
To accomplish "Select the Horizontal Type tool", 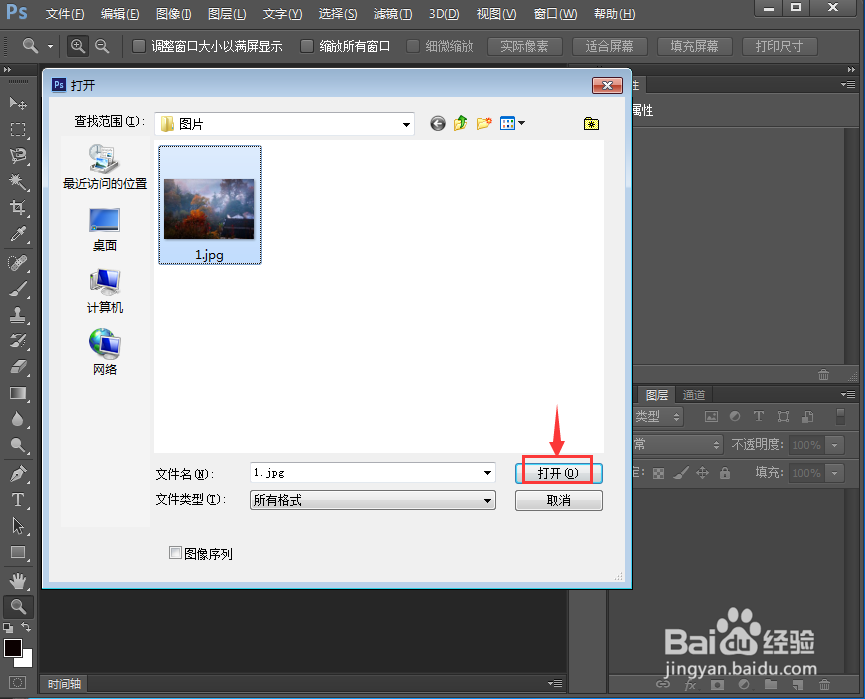I will pos(18,500).
